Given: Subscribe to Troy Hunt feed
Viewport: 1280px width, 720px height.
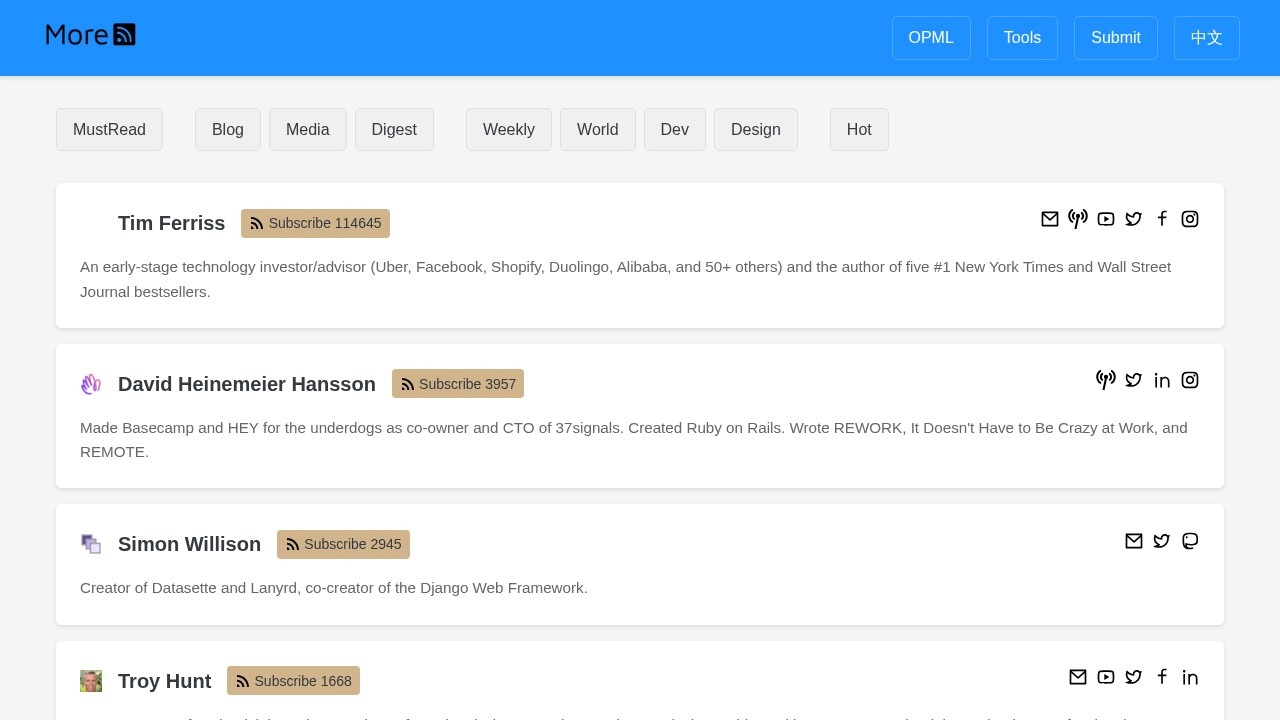Looking at the screenshot, I should 293,681.
